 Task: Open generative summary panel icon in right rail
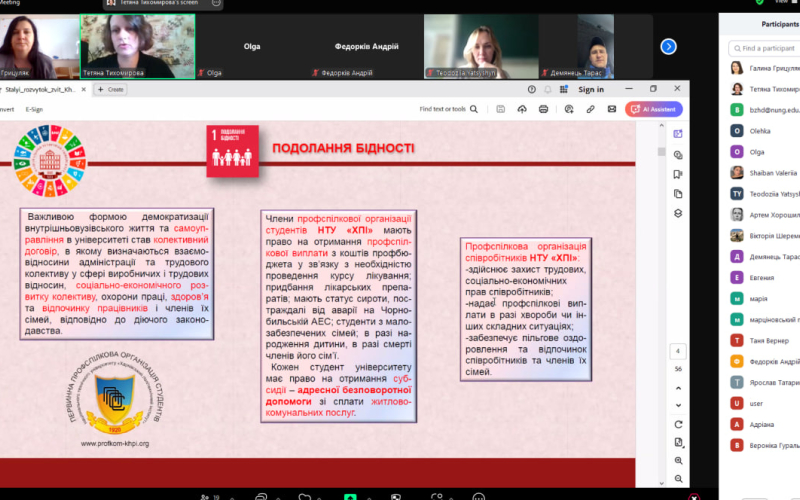click(x=678, y=134)
